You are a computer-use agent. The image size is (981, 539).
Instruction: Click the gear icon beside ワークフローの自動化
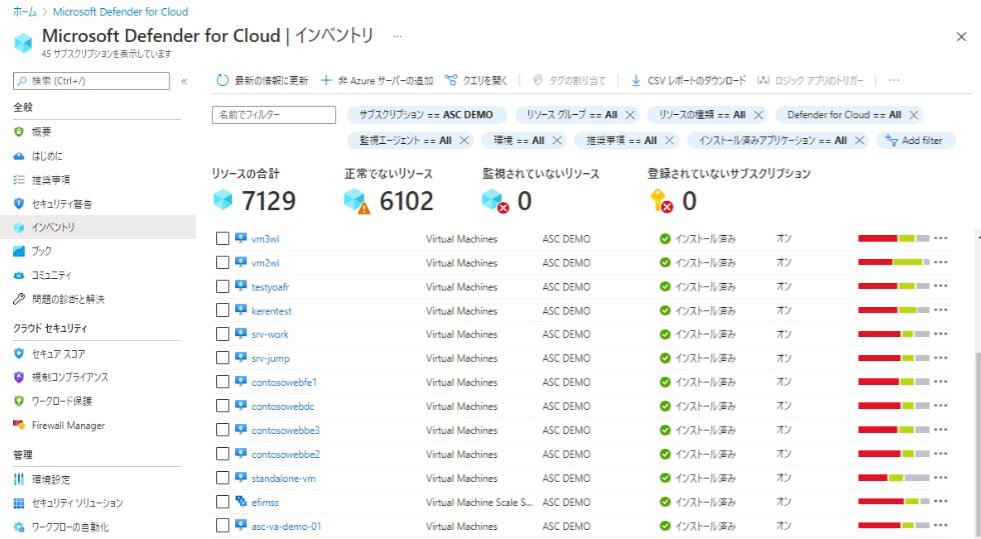[19, 527]
